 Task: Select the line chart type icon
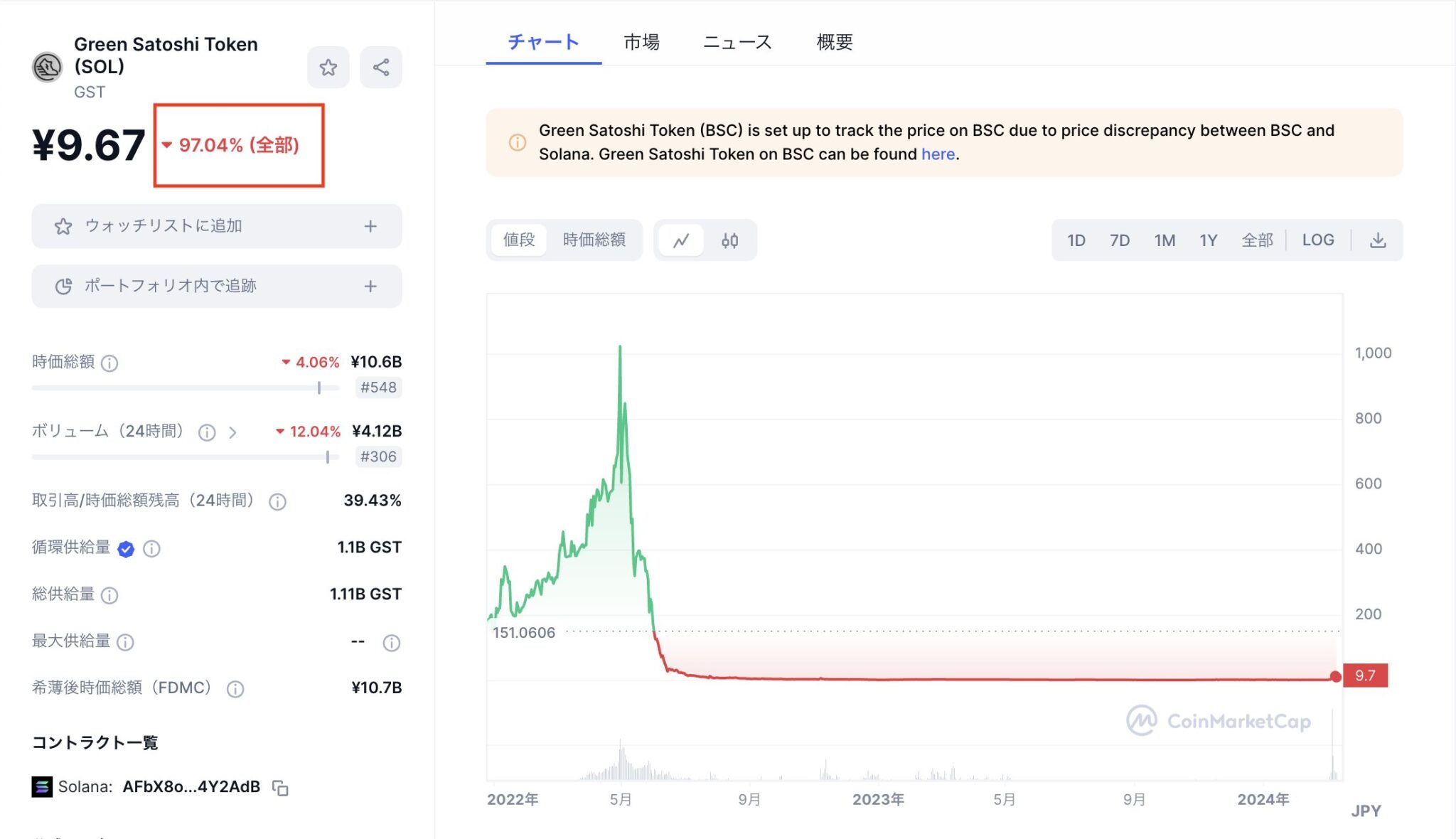coord(681,240)
